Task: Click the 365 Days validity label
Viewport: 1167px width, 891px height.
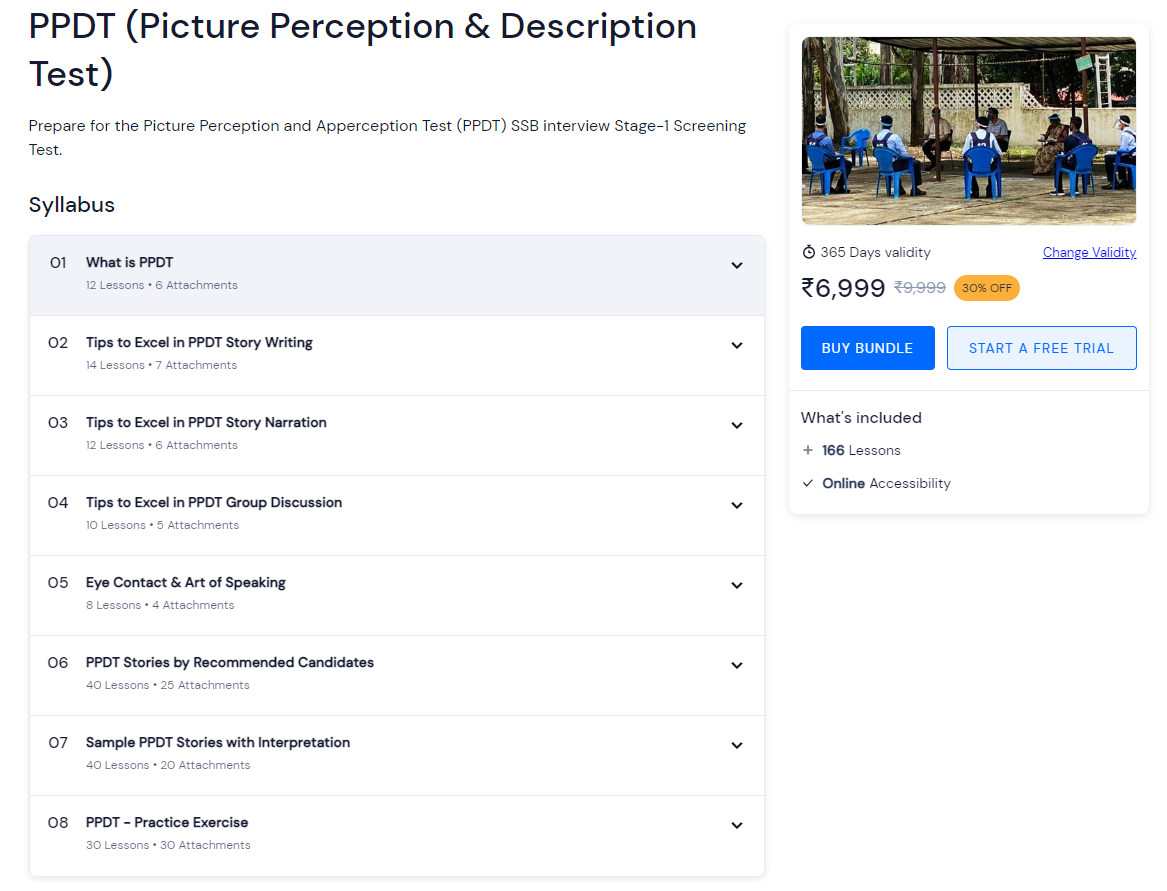Action: click(x=875, y=252)
